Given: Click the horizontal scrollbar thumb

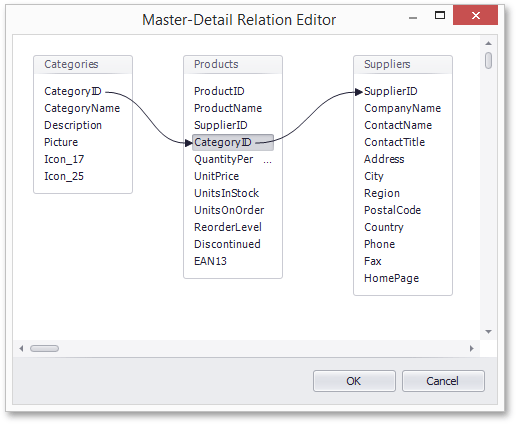Looking at the screenshot, I should point(44,349).
